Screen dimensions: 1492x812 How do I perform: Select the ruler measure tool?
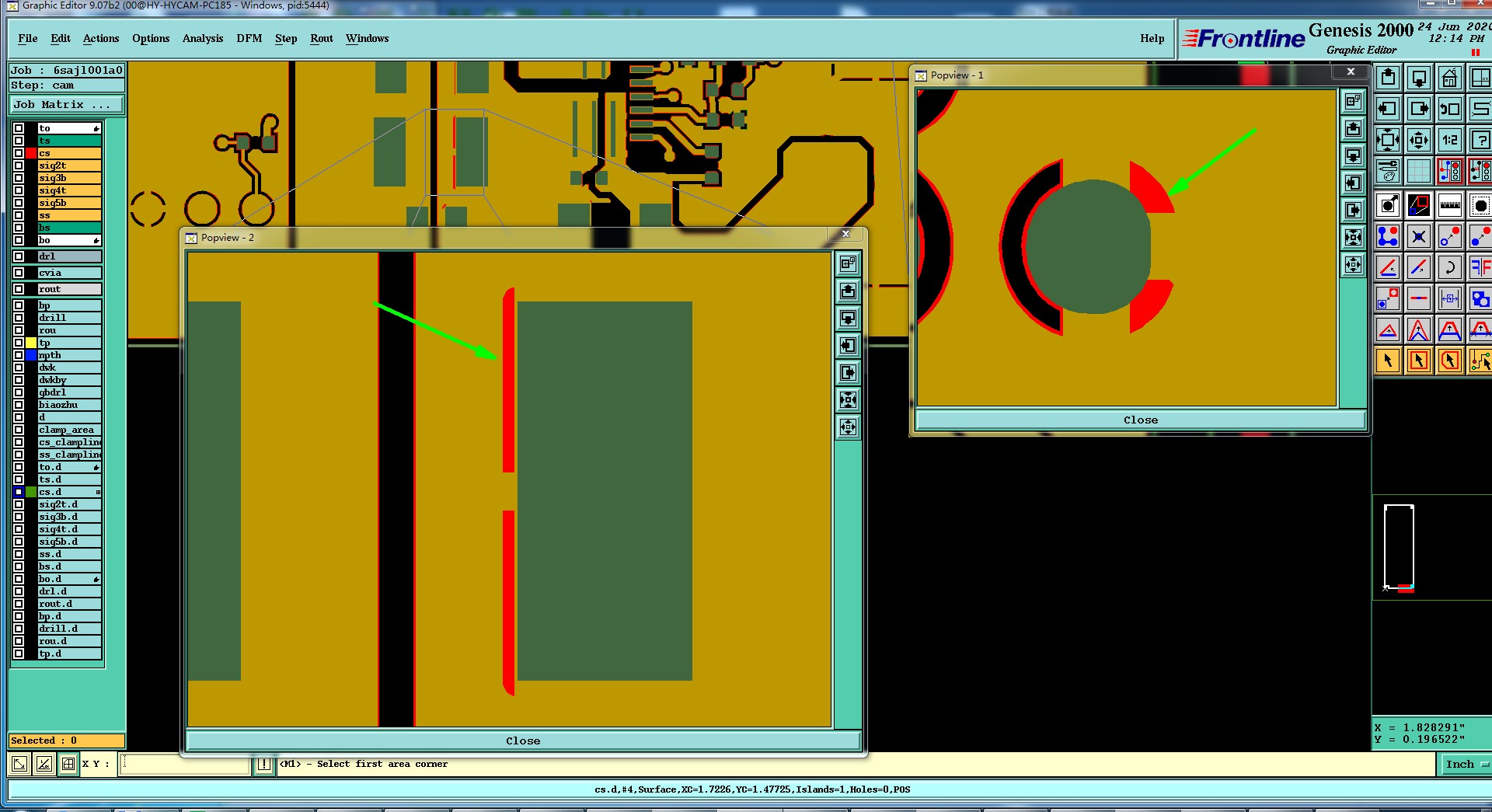pyautogui.click(x=1450, y=205)
